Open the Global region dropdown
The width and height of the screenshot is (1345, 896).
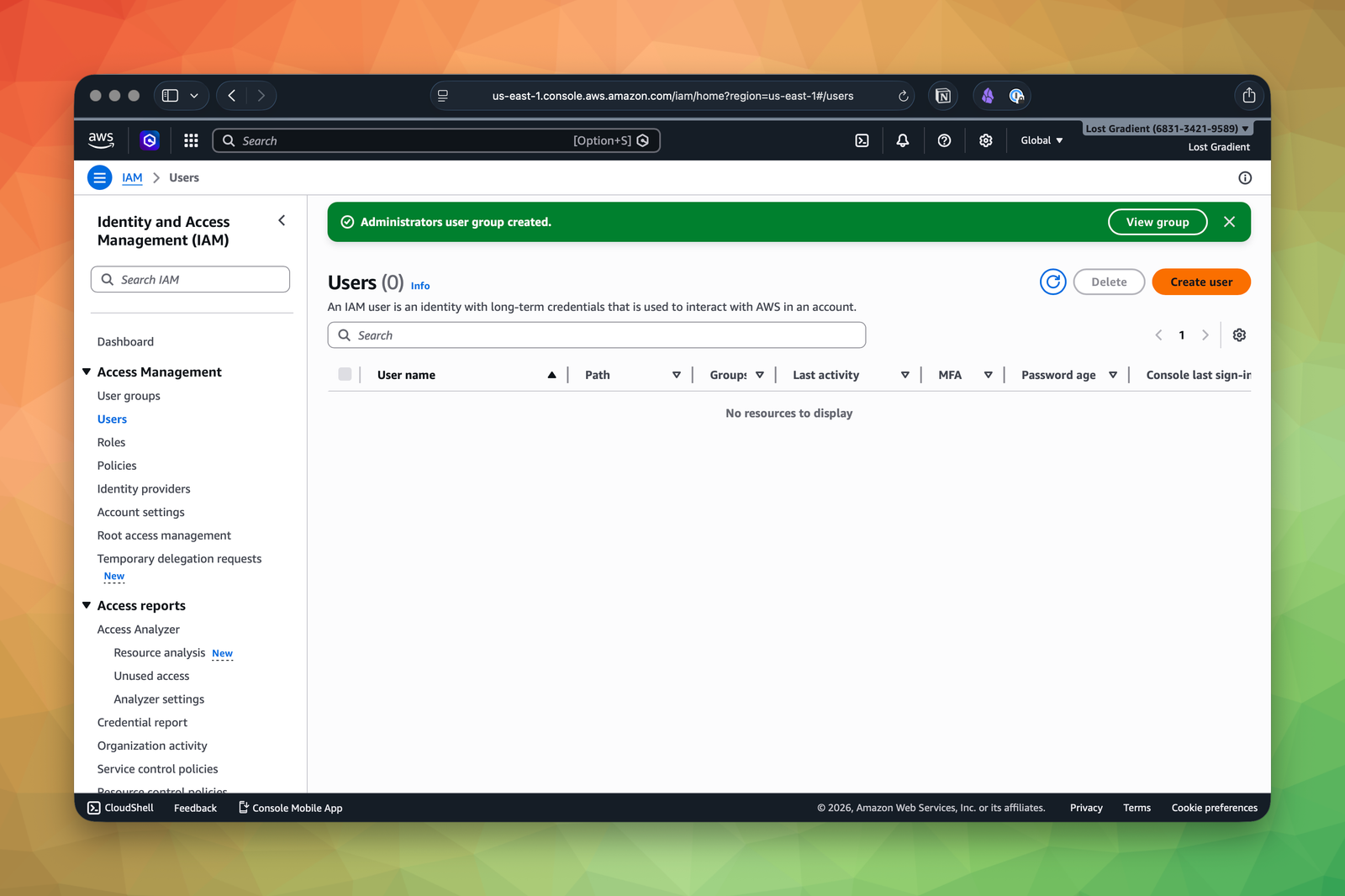tap(1041, 140)
